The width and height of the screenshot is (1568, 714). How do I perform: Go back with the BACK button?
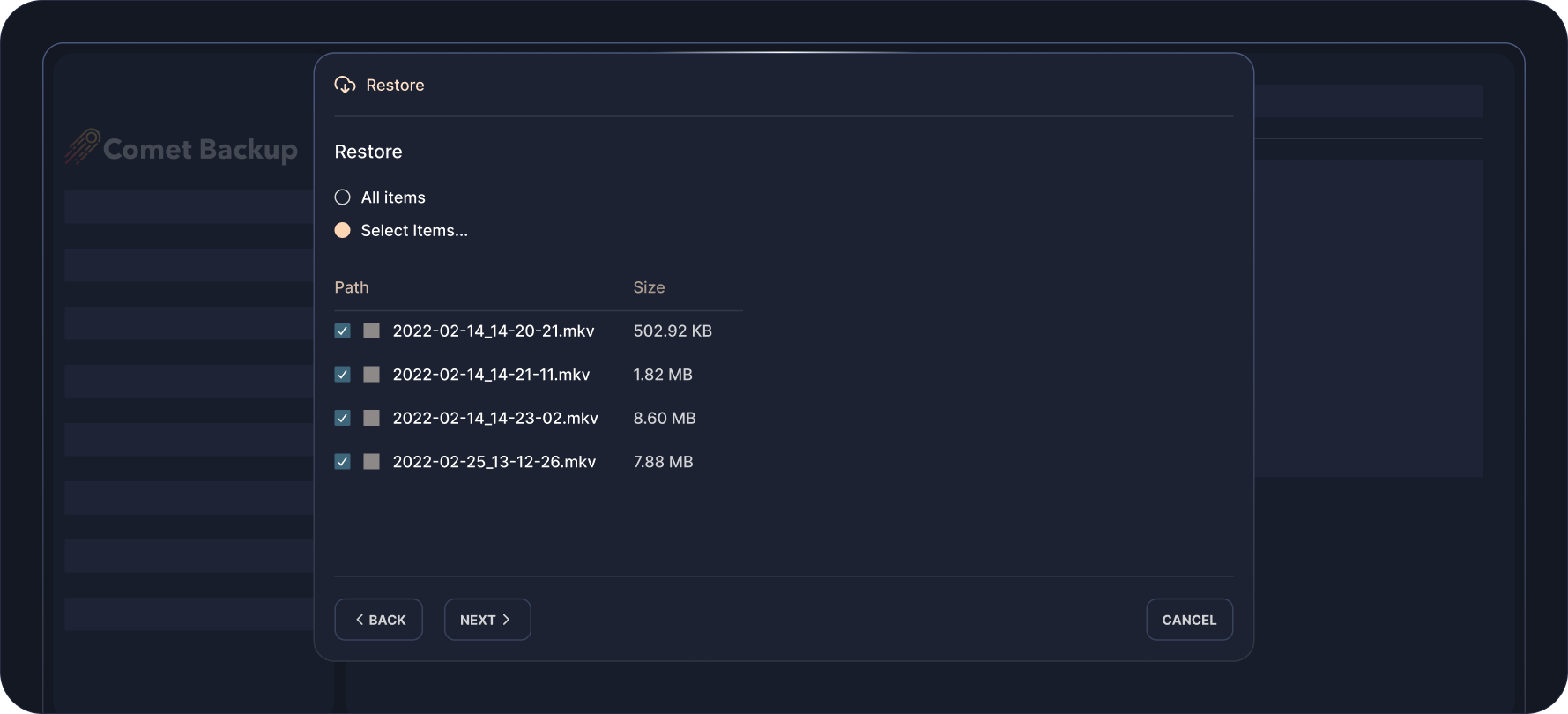click(379, 620)
